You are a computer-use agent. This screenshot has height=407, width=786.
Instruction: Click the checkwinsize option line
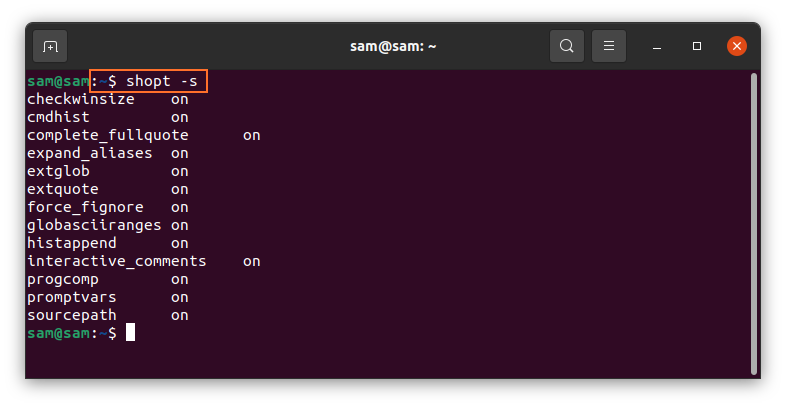click(82, 99)
